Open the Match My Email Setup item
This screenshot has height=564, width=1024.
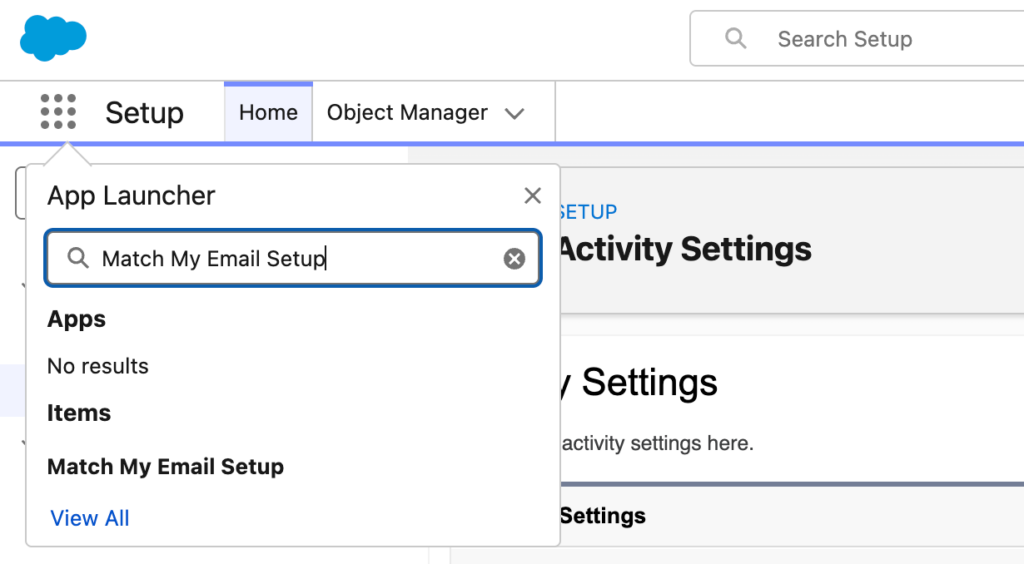tap(166, 467)
